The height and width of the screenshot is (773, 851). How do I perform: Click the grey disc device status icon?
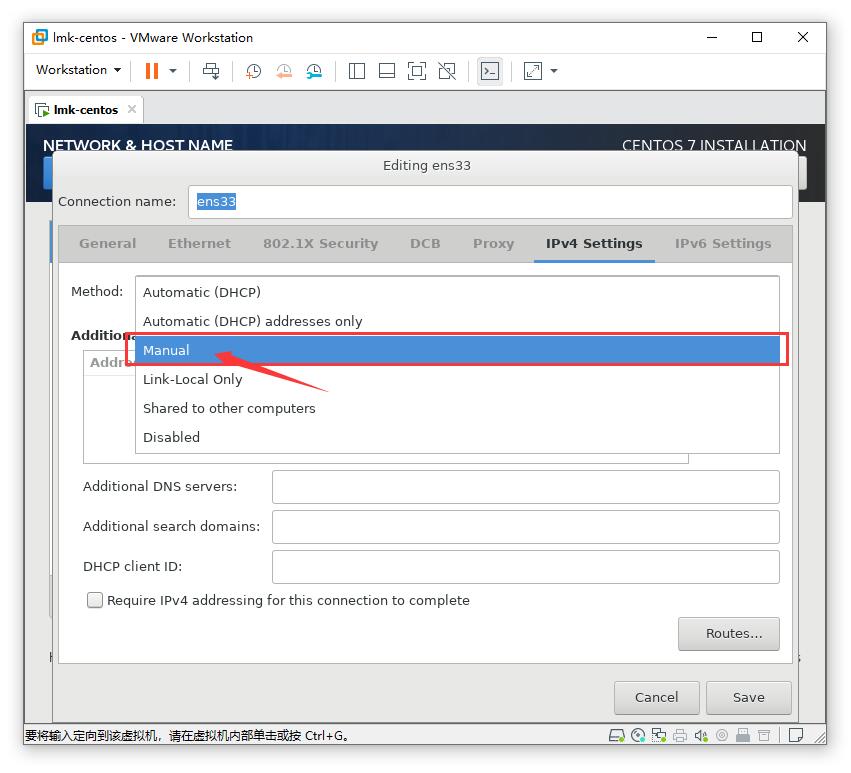click(x=722, y=736)
